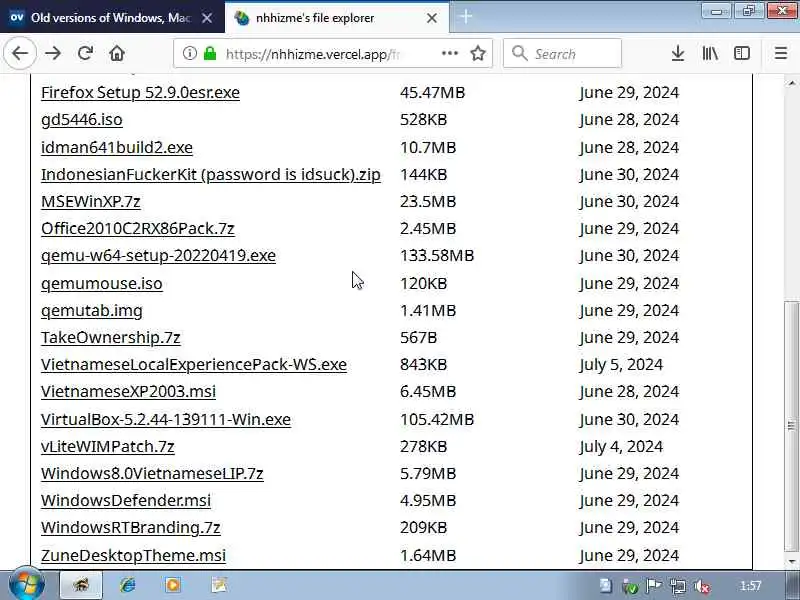Viewport: 800px width, 600px height.
Task: Open the fourth taskbar app icon
Action: click(x=219, y=585)
